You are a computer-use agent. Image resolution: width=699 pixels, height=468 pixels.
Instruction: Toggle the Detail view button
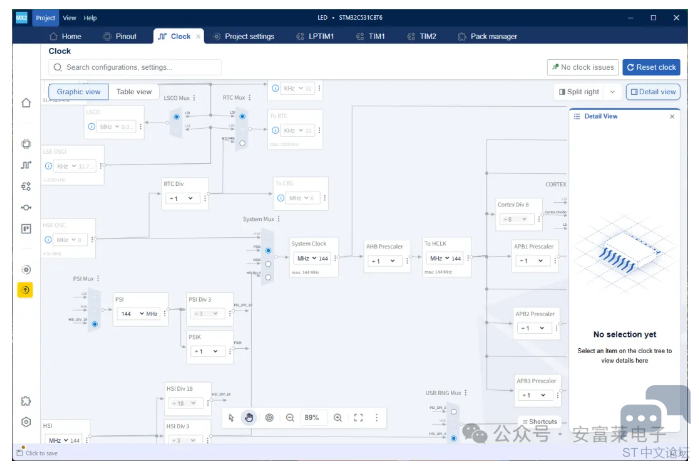click(x=653, y=92)
